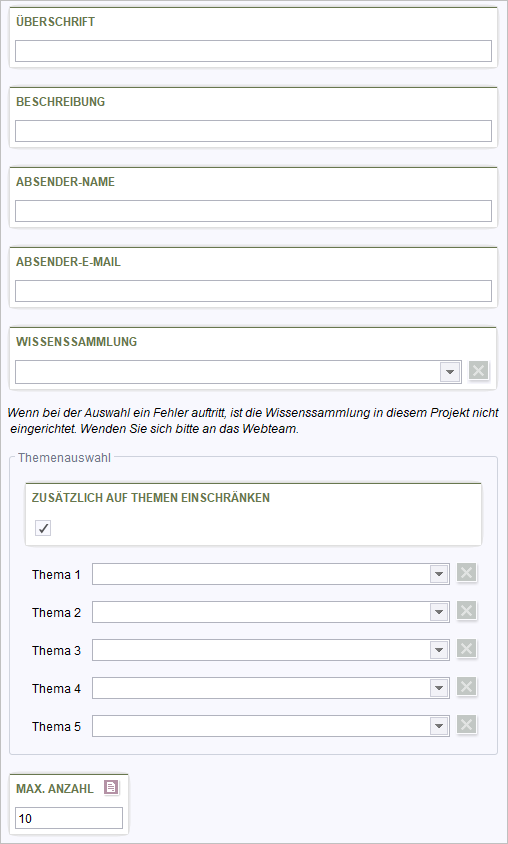The image size is (508, 844).
Task: Clear the Wissenssammlung selection with X icon
Action: 478,370
